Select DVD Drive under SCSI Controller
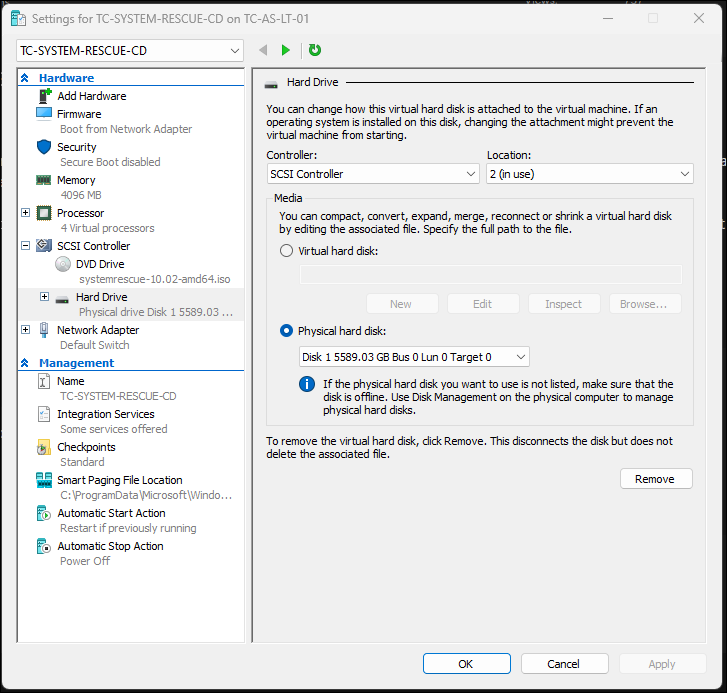 [x=100, y=264]
